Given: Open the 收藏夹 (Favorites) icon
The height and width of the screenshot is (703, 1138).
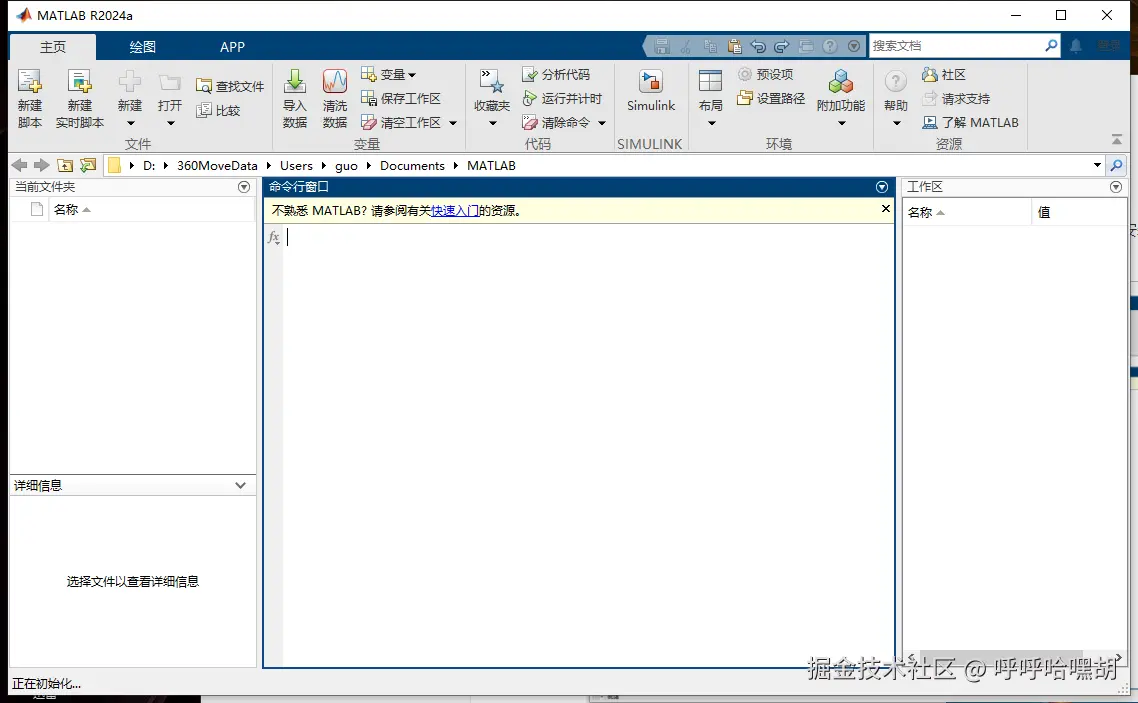Looking at the screenshot, I should click(x=492, y=82).
